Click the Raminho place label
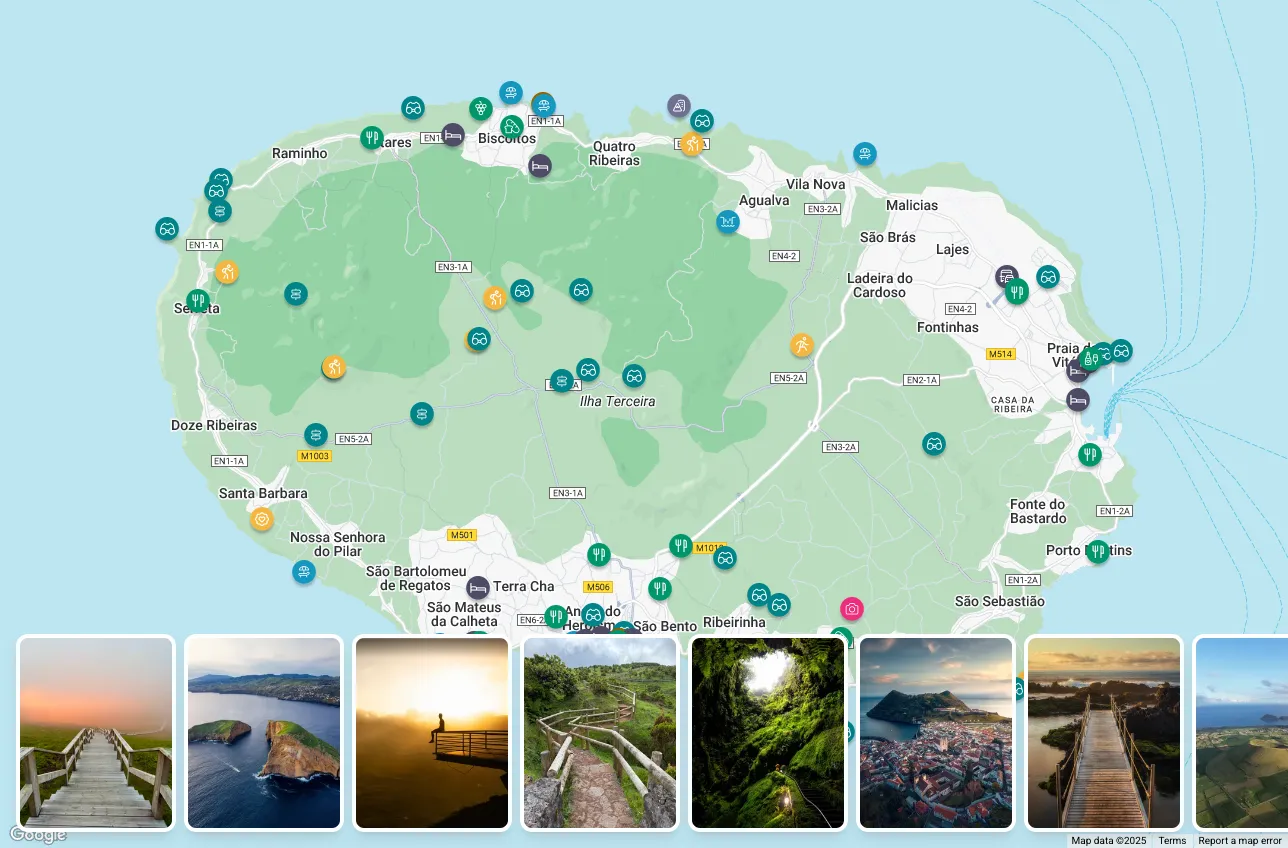This screenshot has width=1288, height=848. pos(300,153)
